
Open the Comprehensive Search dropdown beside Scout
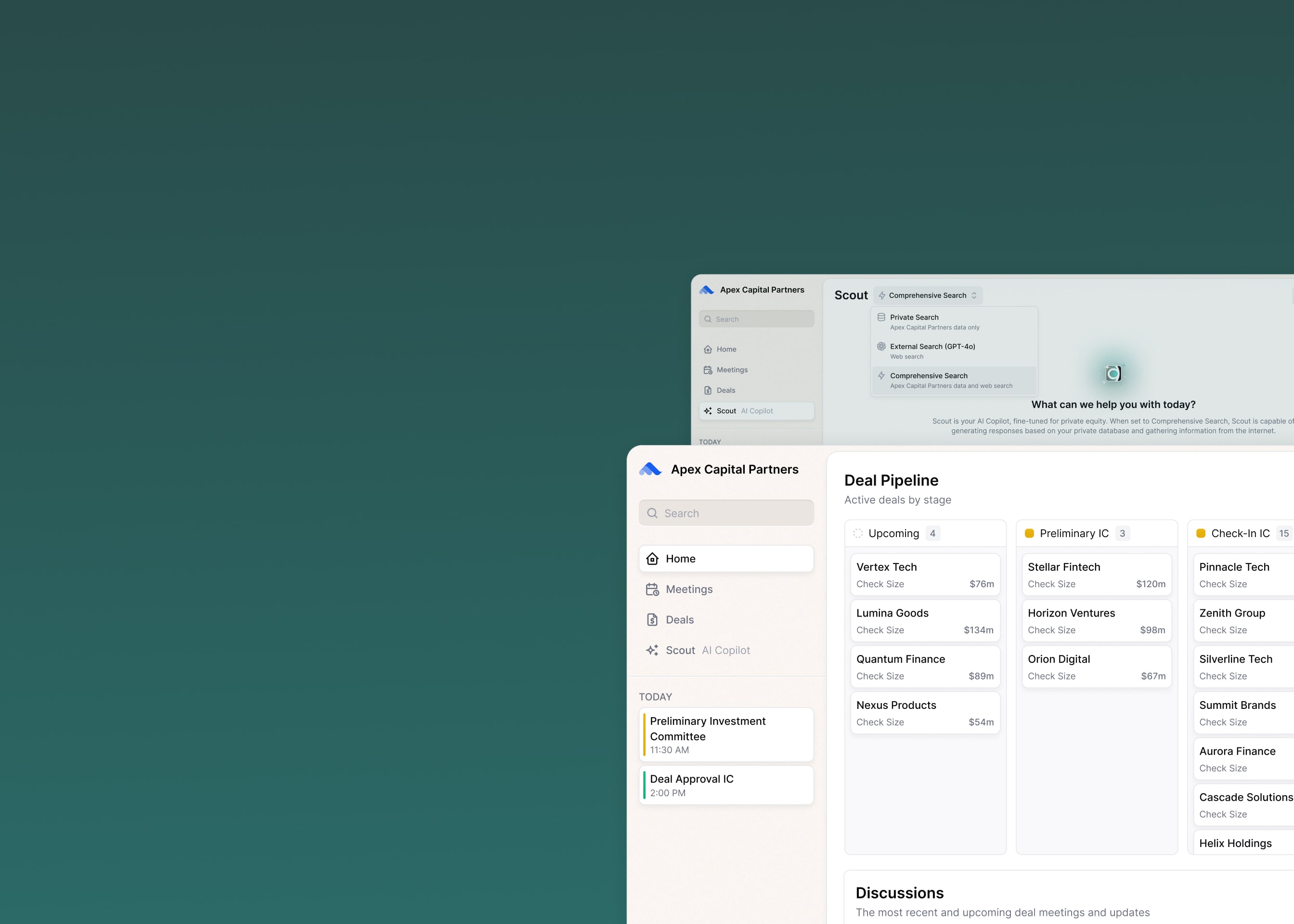point(928,295)
